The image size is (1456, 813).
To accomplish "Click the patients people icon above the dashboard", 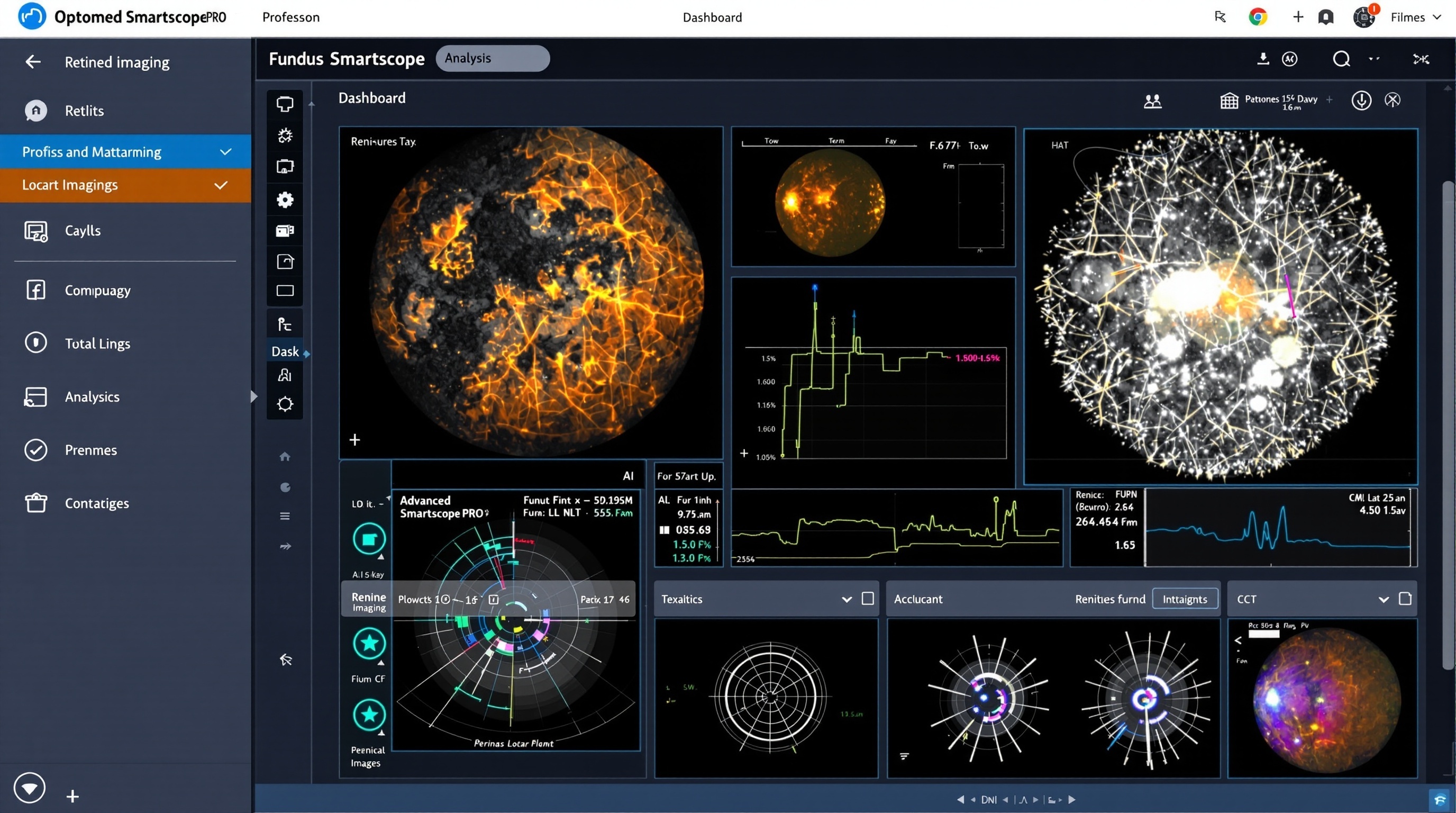I will coord(1153,101).
